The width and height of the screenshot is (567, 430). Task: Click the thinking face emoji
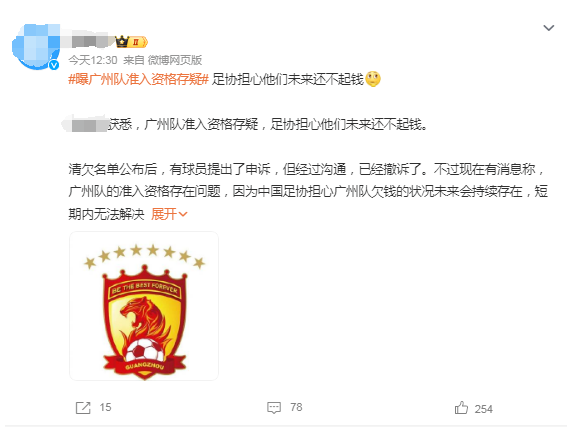[x=373, y=79]
